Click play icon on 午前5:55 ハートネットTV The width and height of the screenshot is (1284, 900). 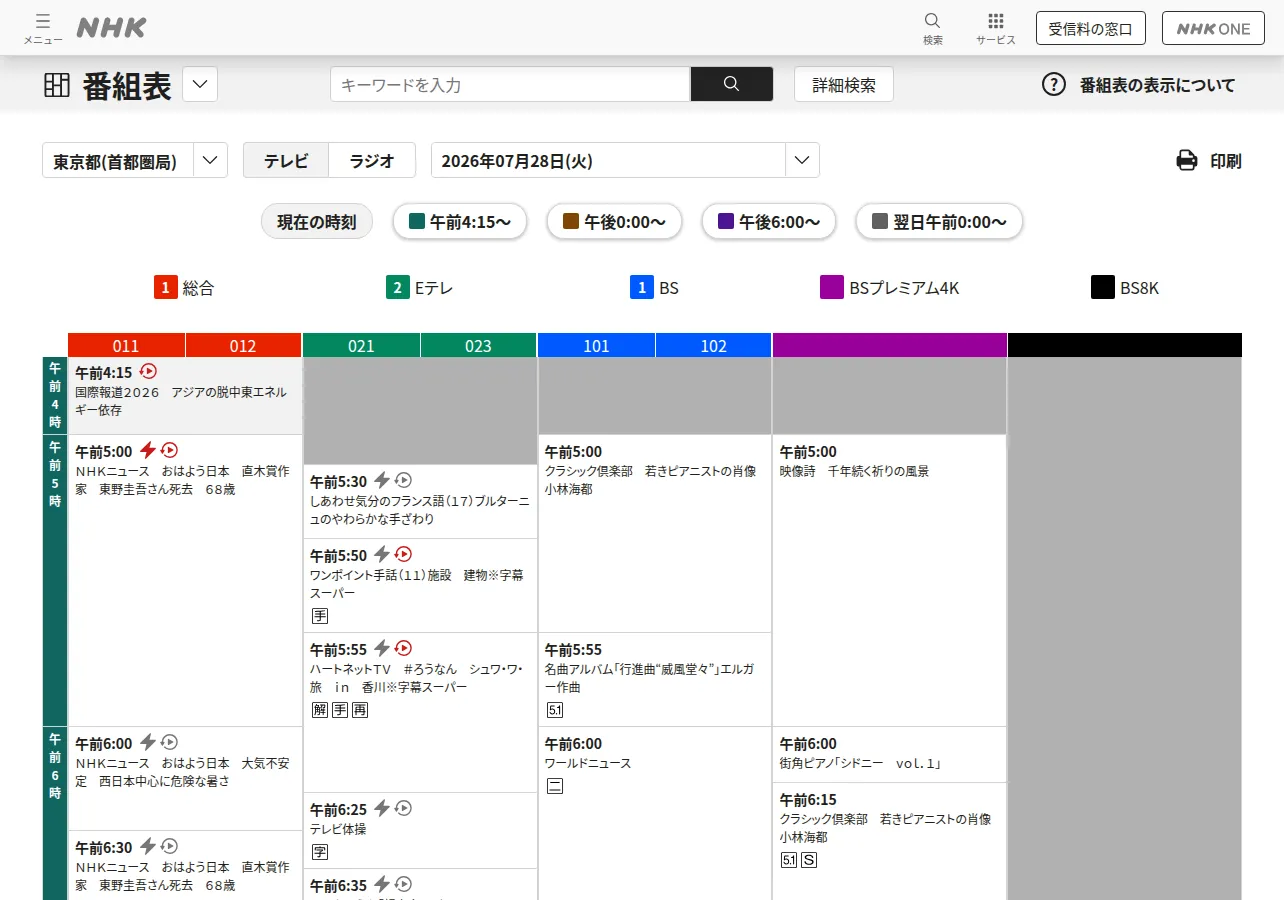[x=404, y=648]
